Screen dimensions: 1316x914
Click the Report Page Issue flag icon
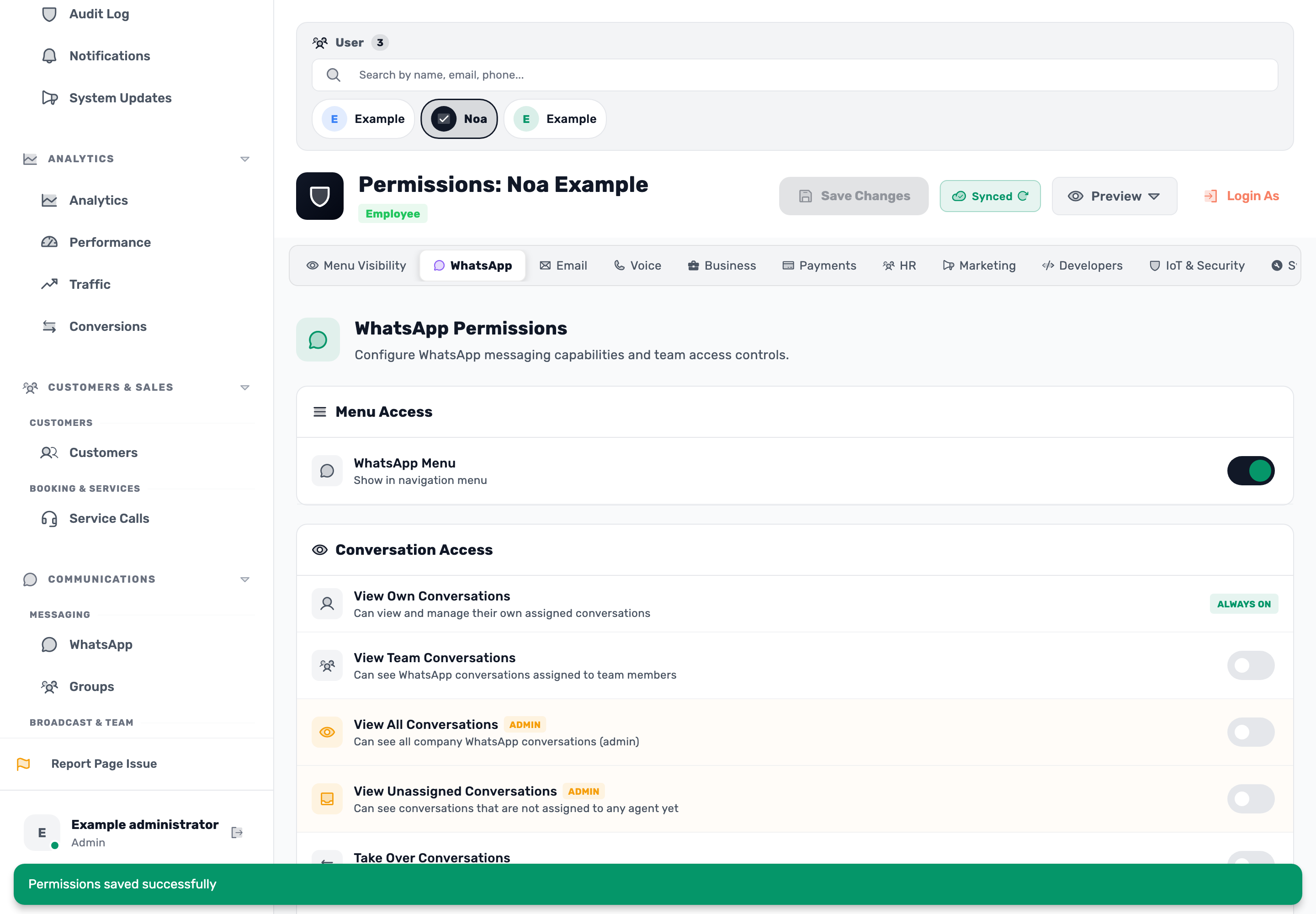click(x=23, y=763)
